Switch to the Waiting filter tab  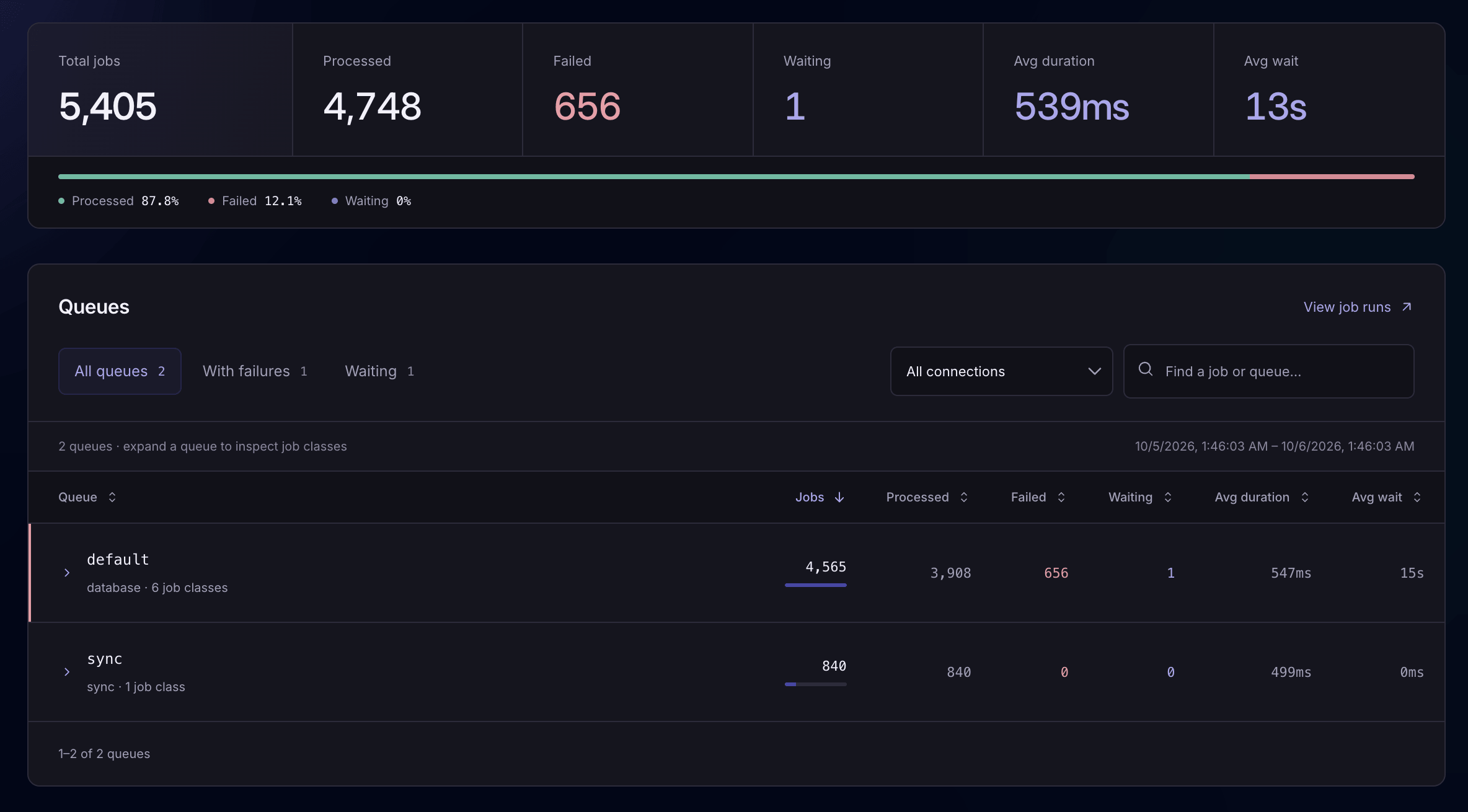[379, 371]
